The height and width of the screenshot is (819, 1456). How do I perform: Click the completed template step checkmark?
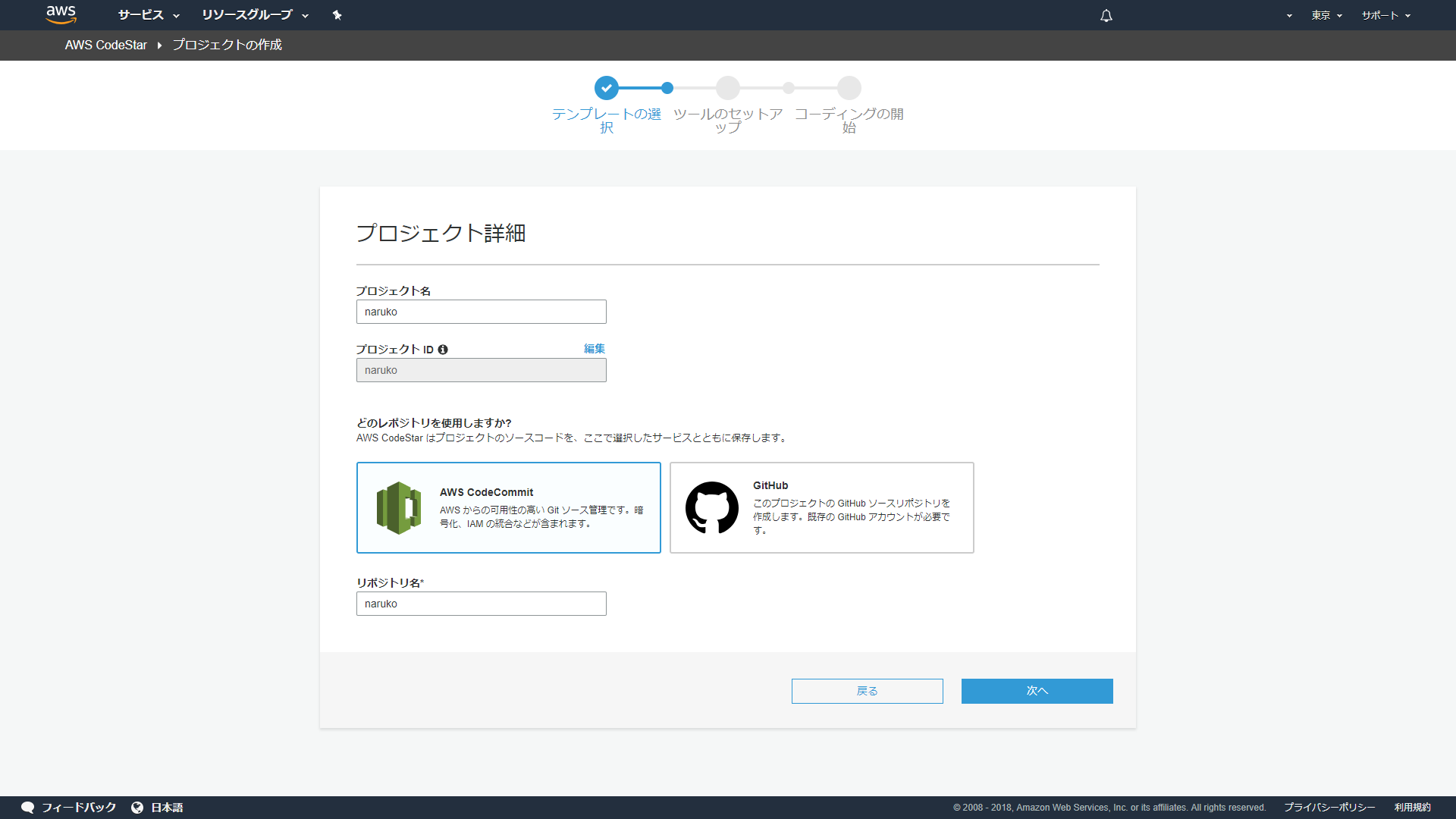point(607,88)
